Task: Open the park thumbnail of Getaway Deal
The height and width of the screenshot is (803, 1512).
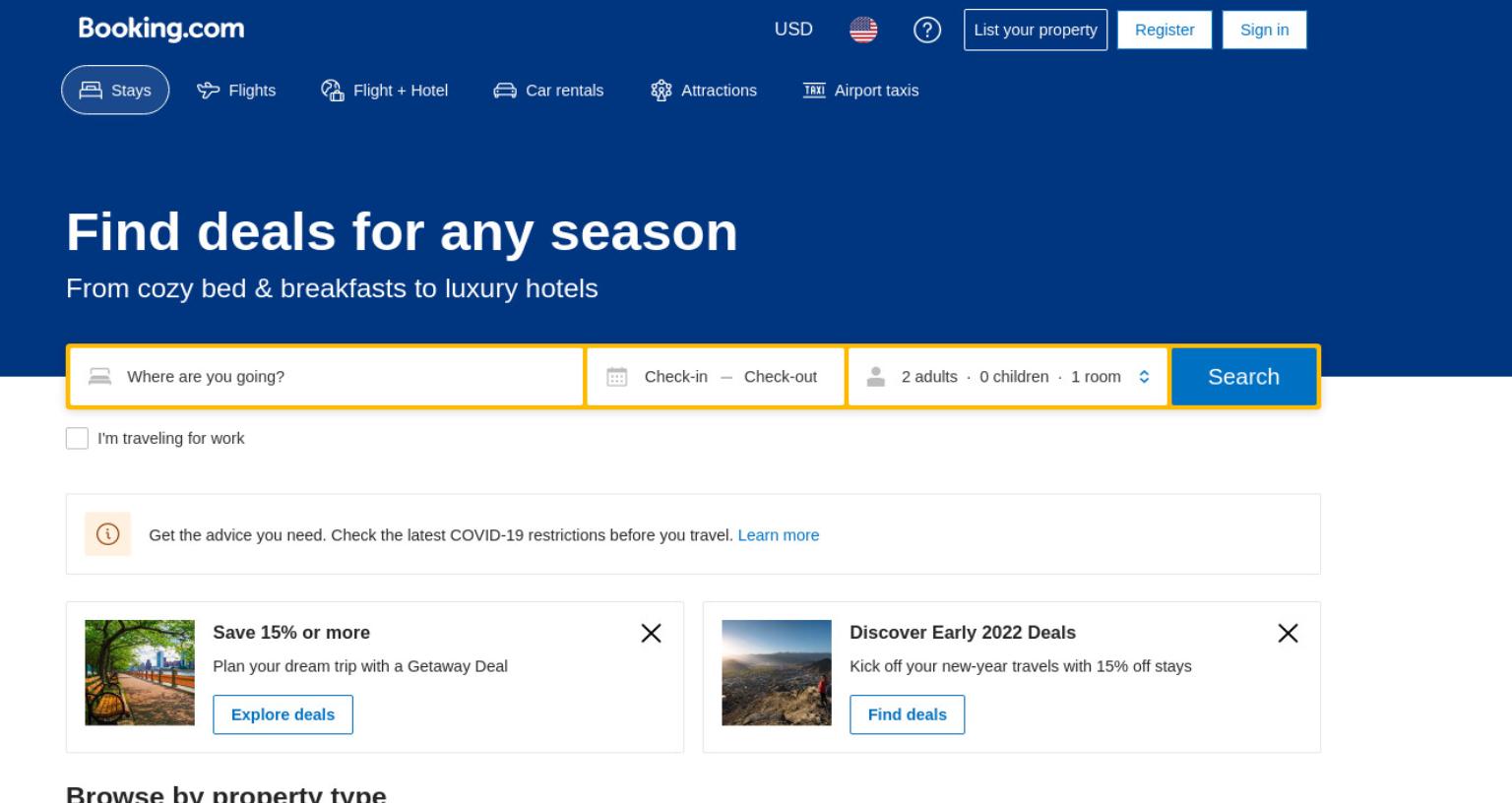Action: coord(140,672)
